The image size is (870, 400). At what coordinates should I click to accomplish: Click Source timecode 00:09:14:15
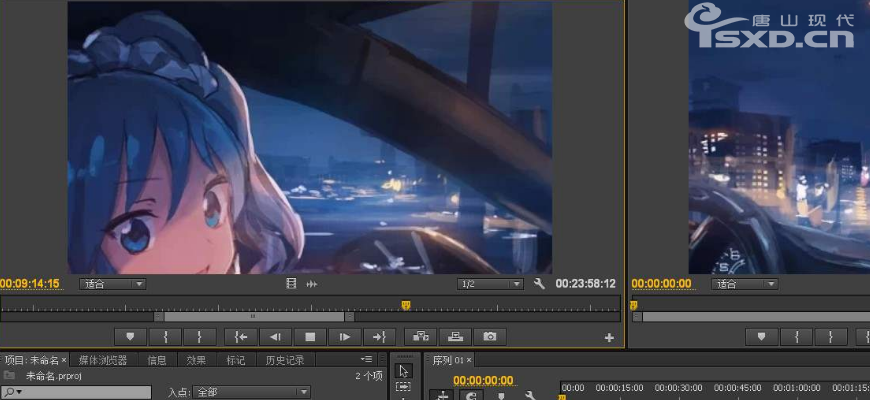click(30, 283)
